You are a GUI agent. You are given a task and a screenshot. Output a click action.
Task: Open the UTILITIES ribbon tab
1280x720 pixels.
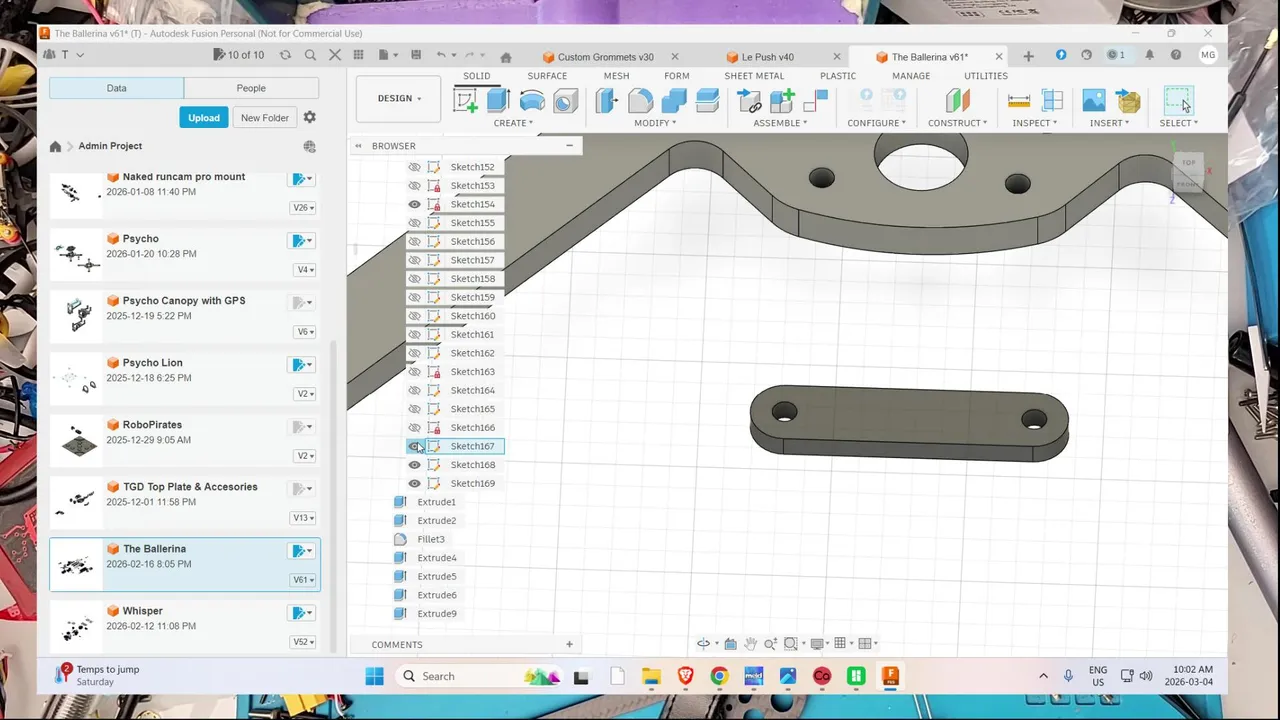[x=986, y=76]
